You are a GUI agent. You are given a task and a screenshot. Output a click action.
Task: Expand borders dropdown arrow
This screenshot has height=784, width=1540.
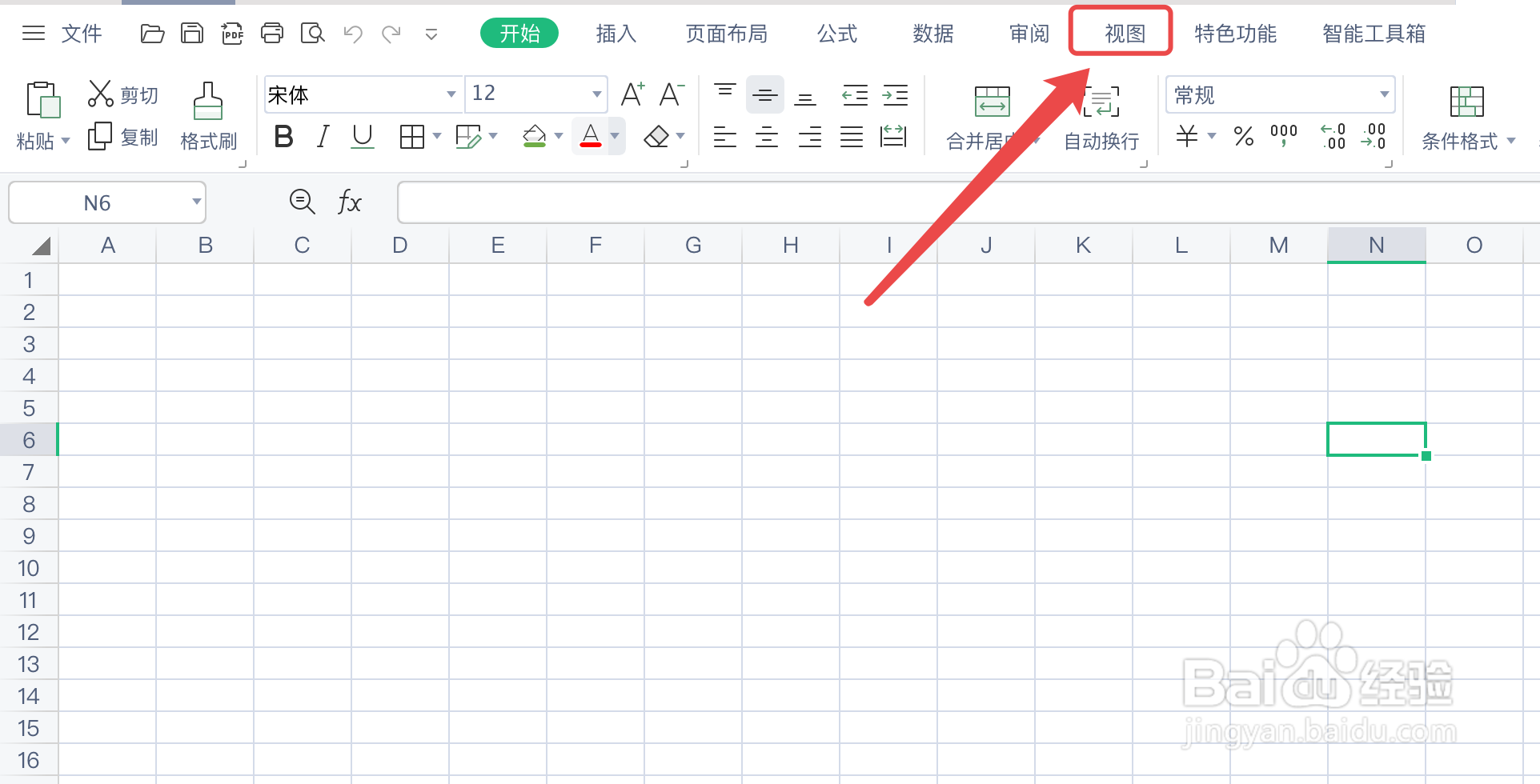click(437, 136)
